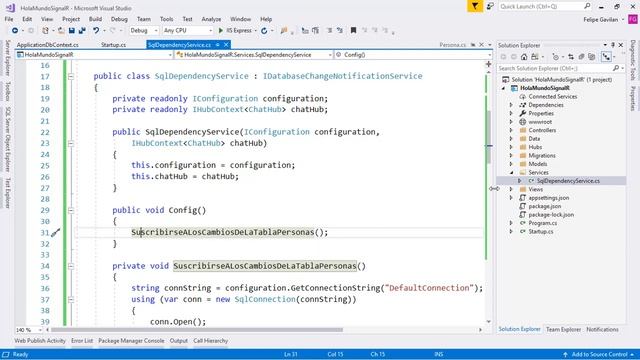Close the Persona.cs preview tab

point(481,45)
